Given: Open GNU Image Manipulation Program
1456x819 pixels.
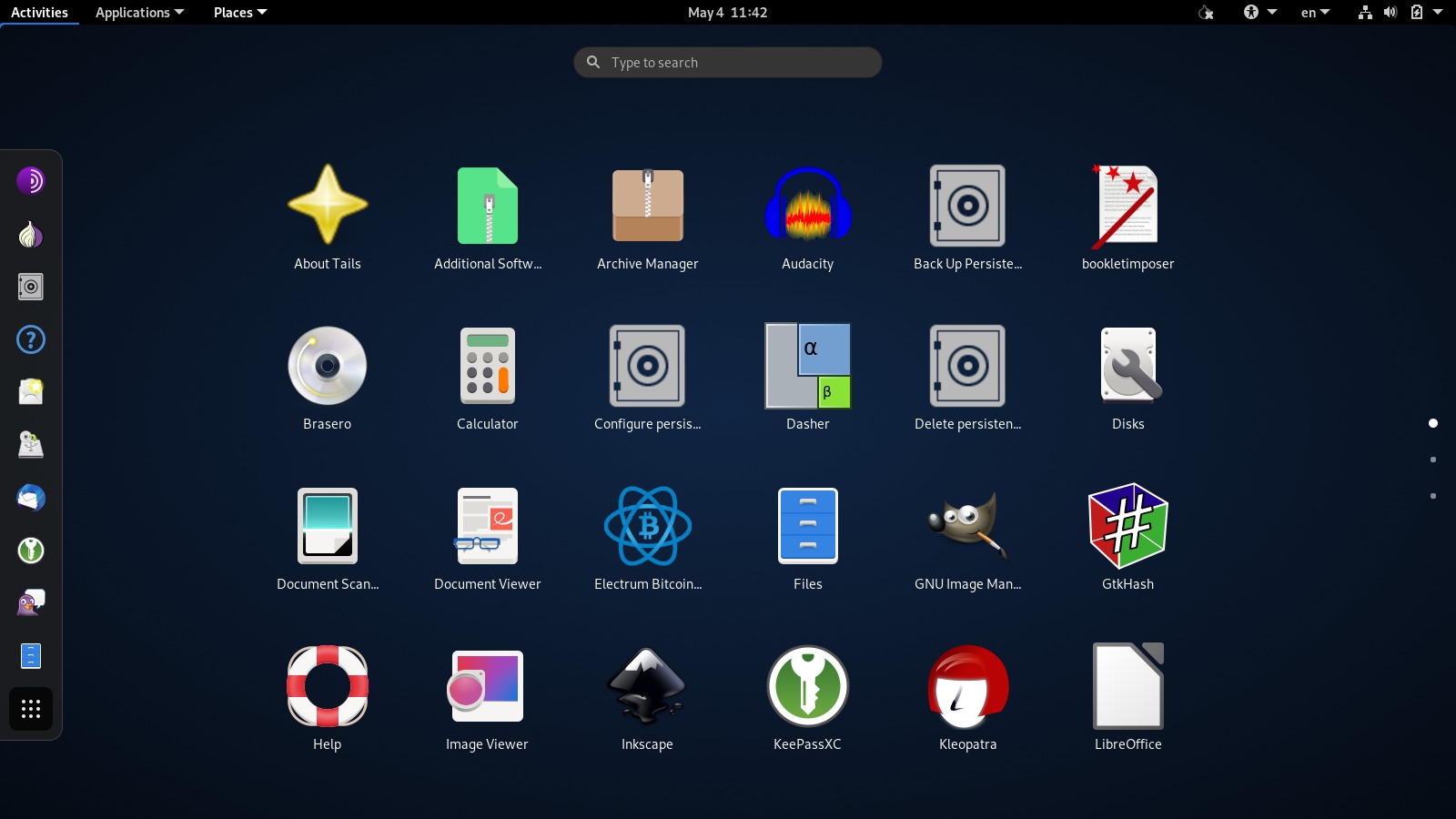Looking at the screenshot, I should (968, 539).
